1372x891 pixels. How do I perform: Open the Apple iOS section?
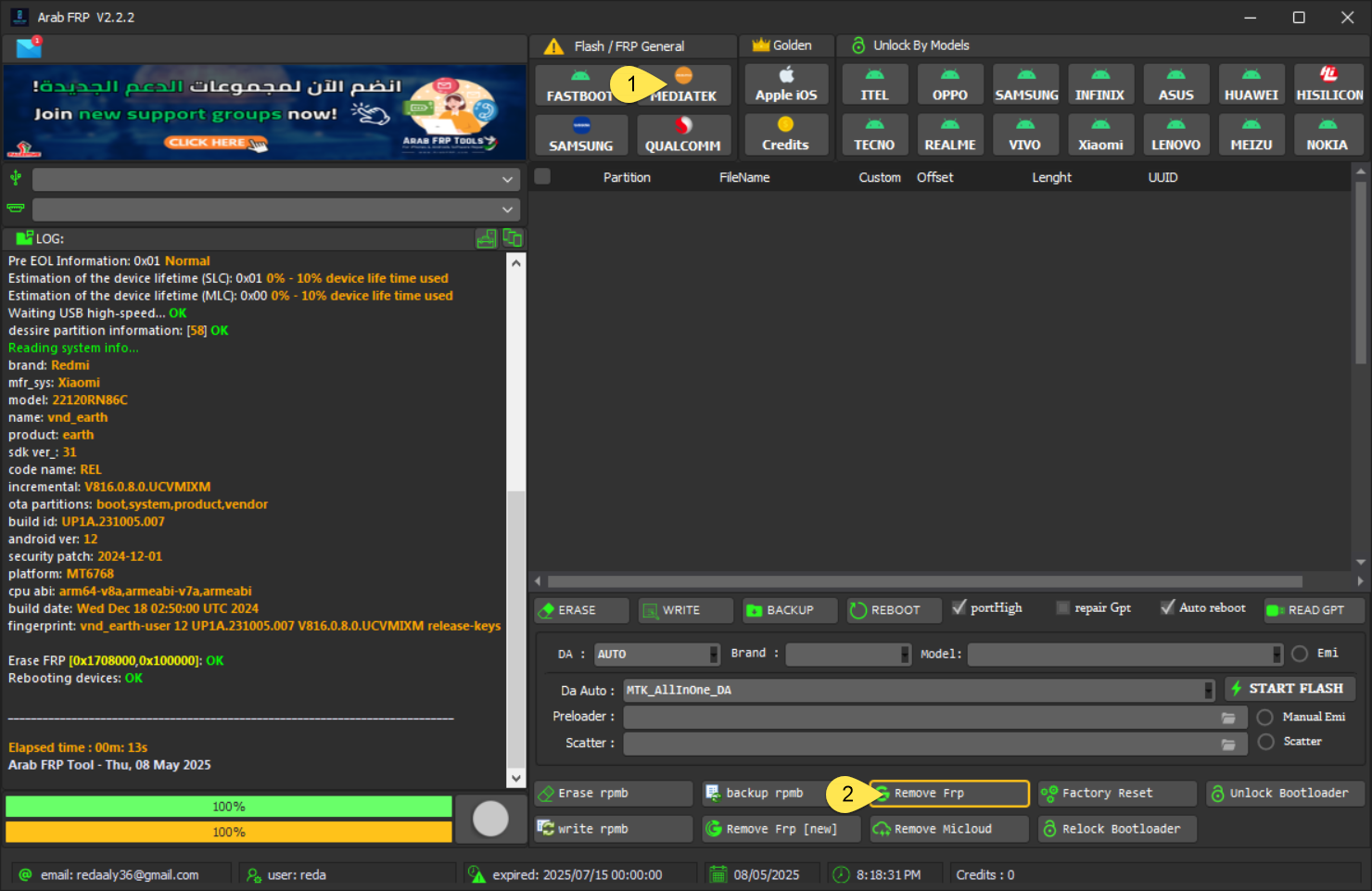point(786,85)
